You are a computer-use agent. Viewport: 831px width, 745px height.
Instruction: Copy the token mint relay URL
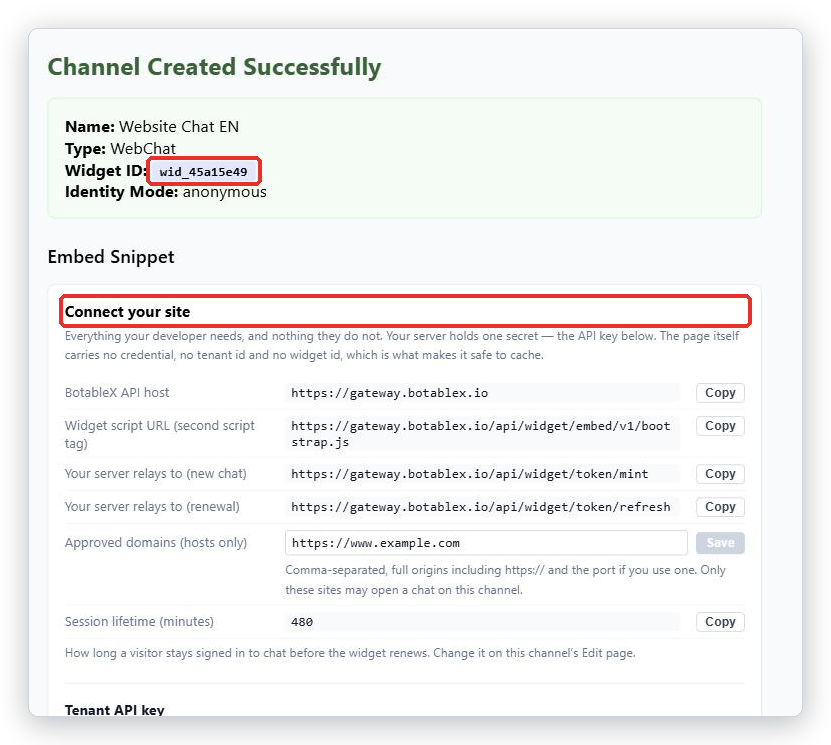point(720,474)
